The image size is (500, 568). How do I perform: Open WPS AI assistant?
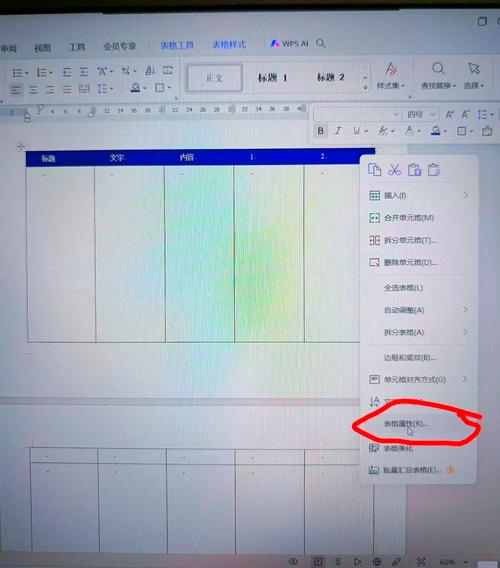[x=289, y=44]
